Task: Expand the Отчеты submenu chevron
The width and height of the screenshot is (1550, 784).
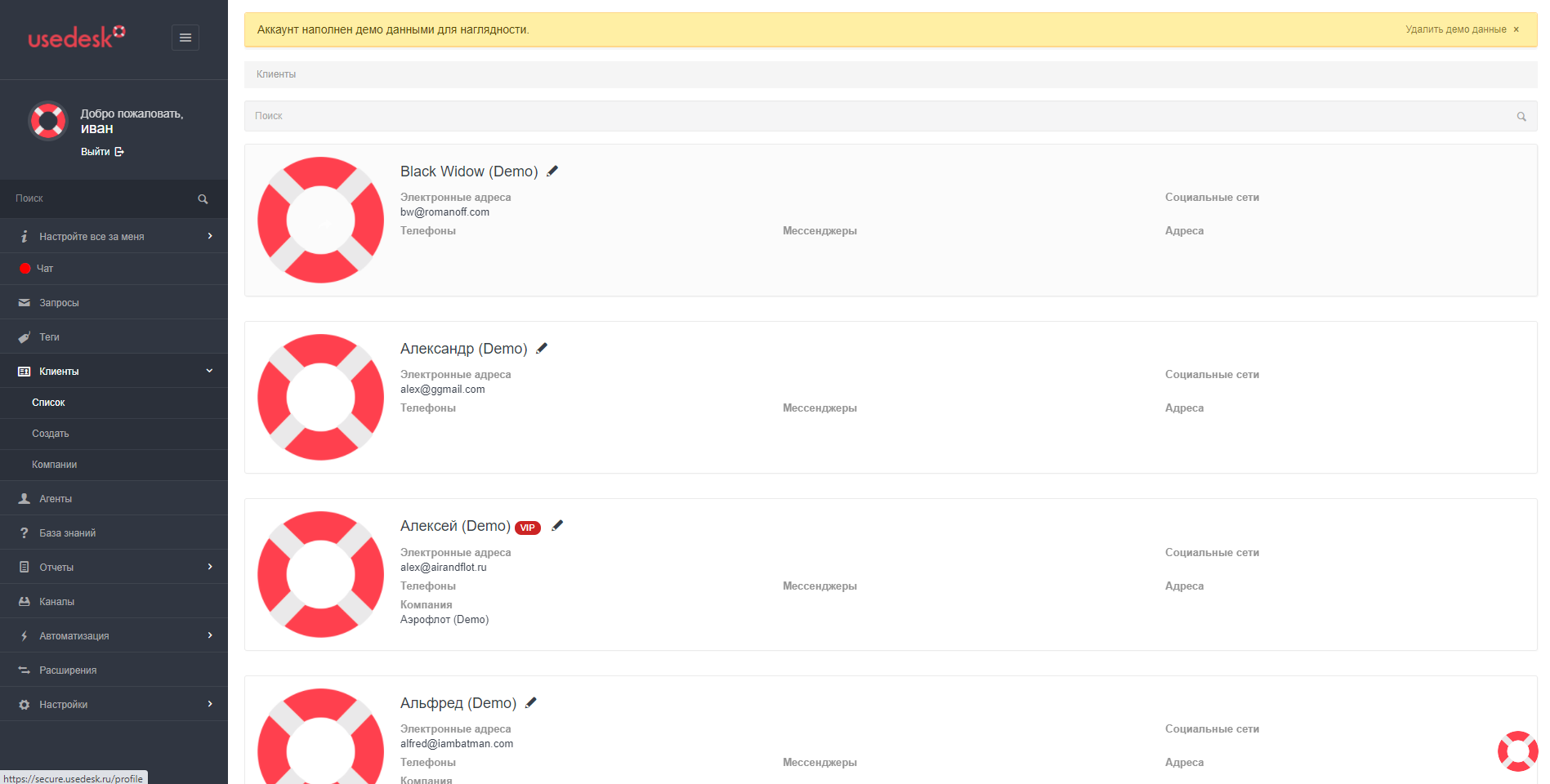Action: (x=210, y=567)
